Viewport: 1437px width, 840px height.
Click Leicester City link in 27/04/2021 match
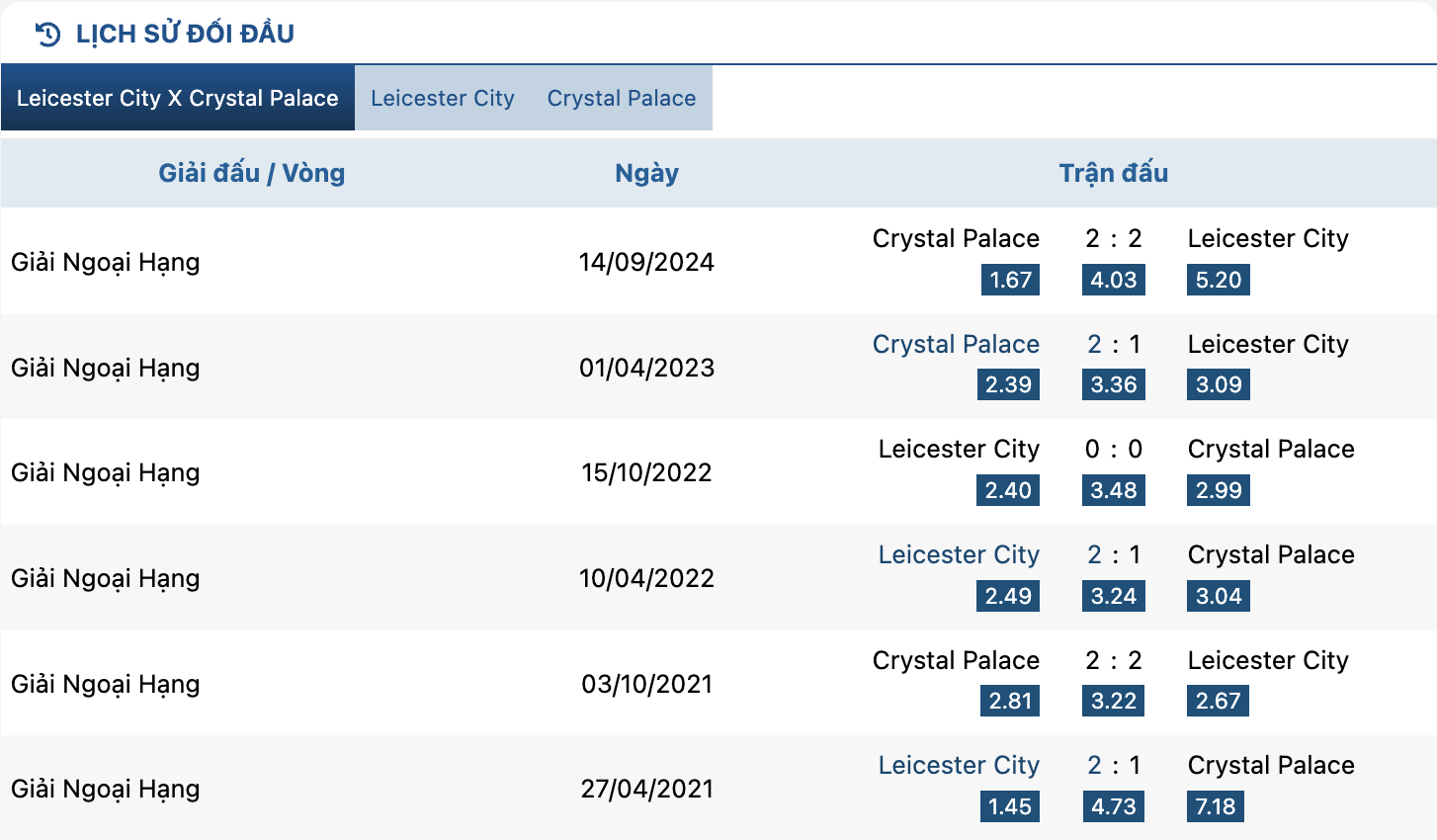(958, 765)
